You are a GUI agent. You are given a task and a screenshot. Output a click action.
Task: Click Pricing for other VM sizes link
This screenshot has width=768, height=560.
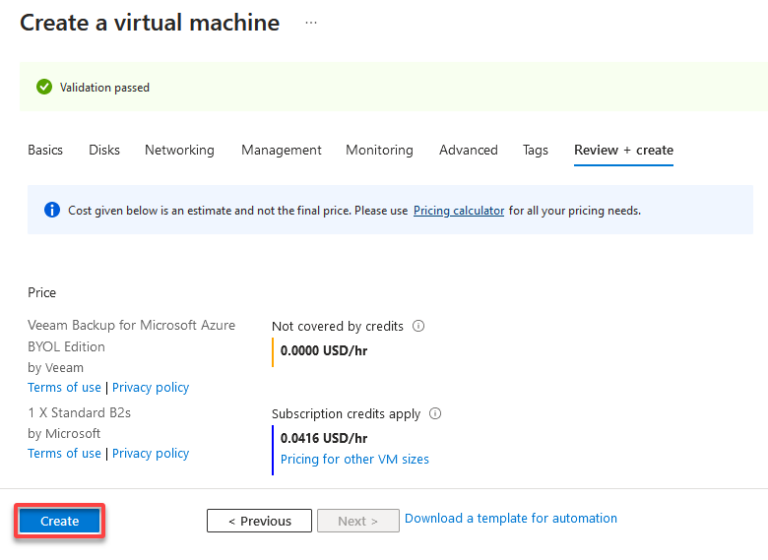point(355,459)
